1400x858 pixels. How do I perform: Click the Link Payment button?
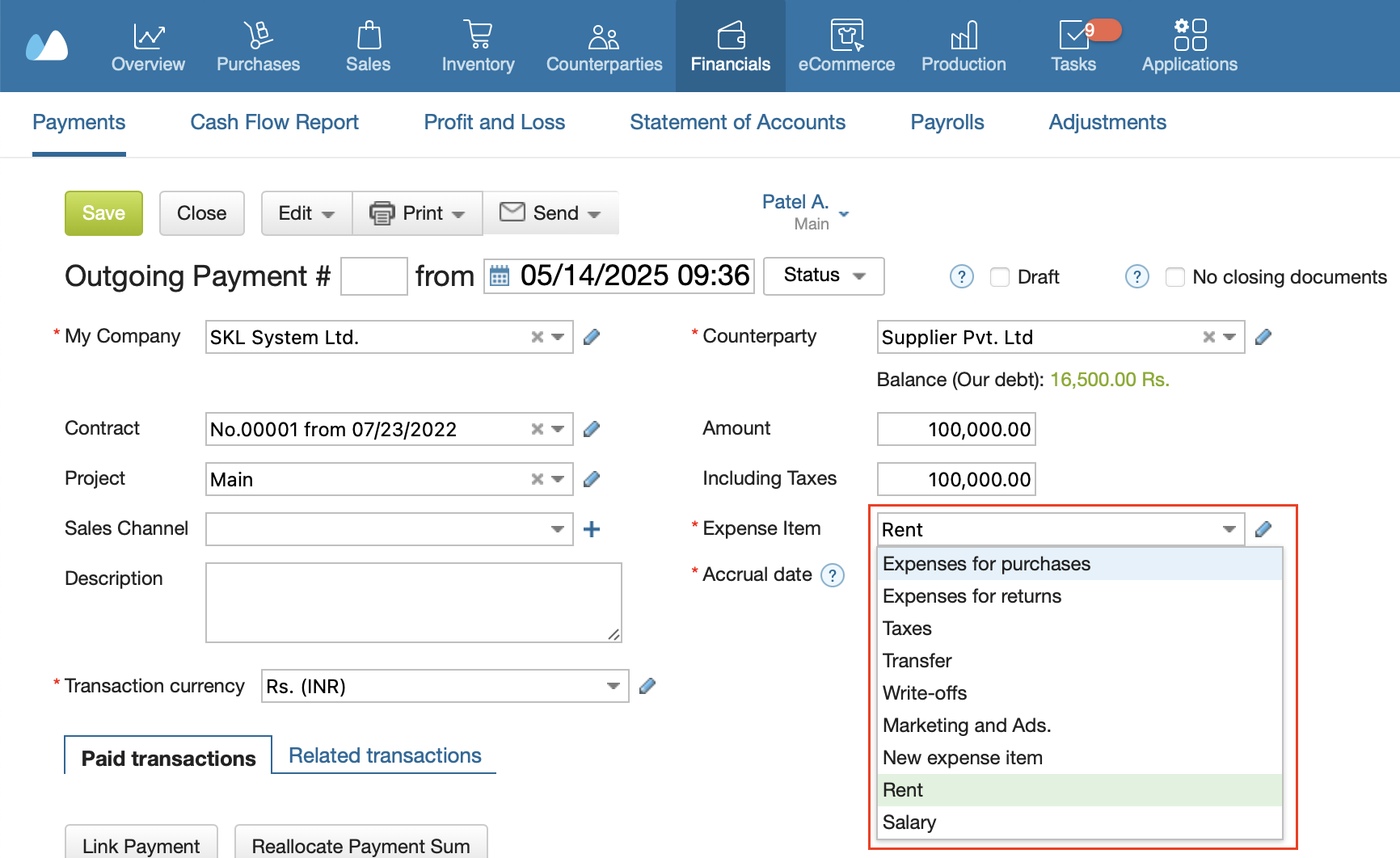[x=141, y=843]
